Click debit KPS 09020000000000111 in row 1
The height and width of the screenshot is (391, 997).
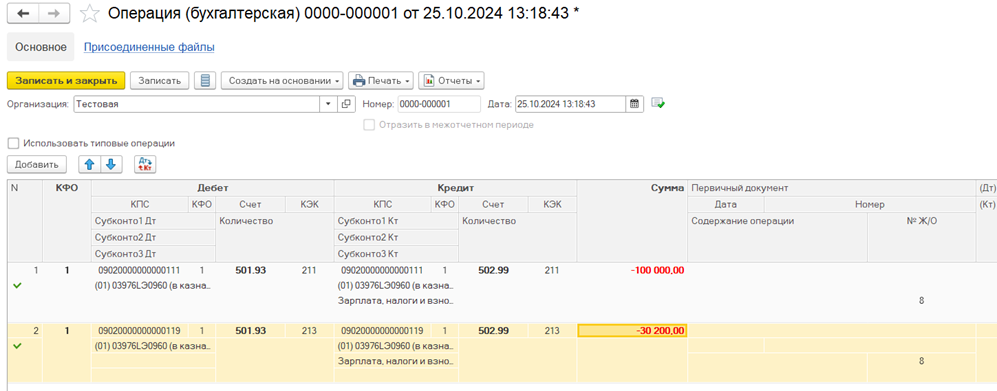click(139, 270)
